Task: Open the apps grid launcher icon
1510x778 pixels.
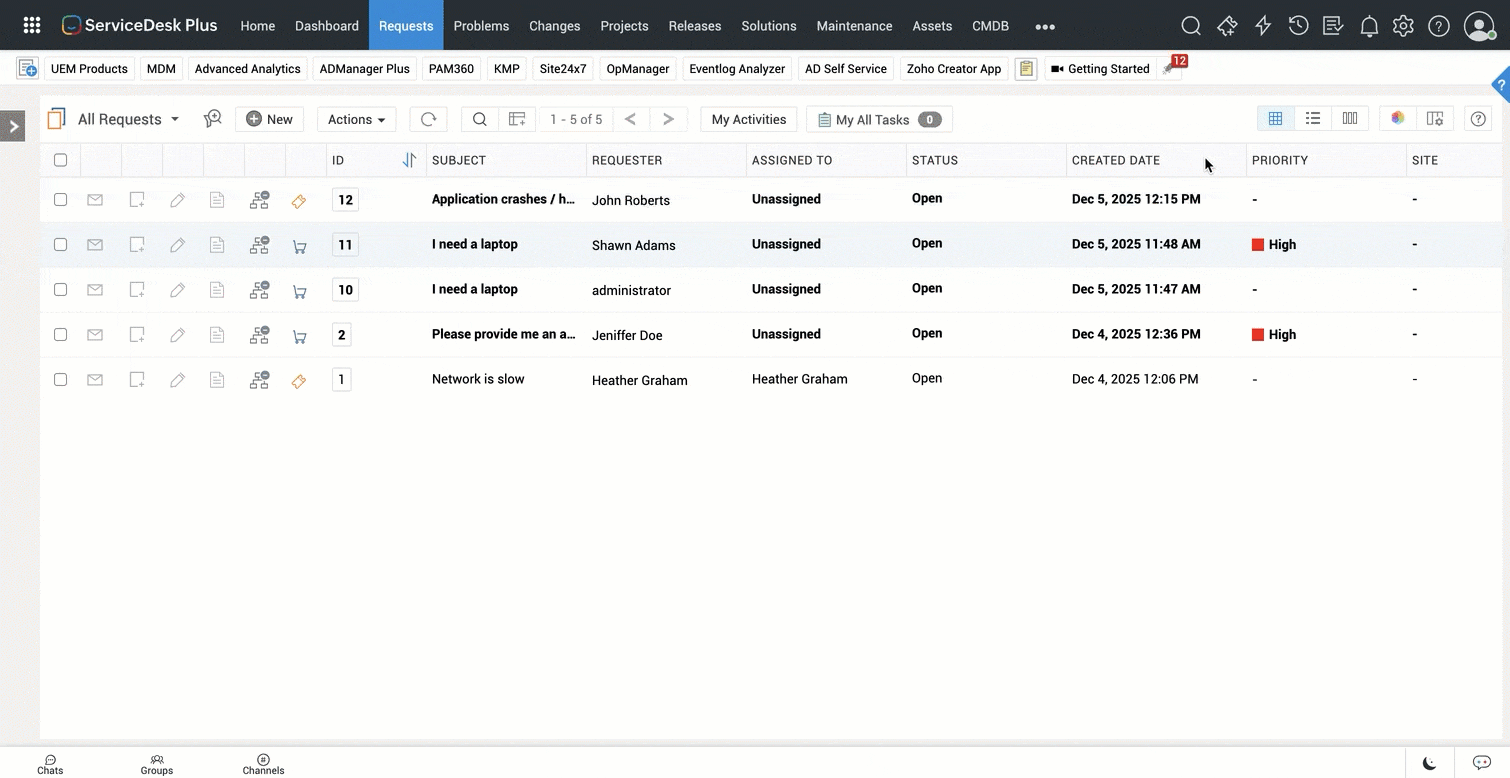Action: (x=32, y=26)
